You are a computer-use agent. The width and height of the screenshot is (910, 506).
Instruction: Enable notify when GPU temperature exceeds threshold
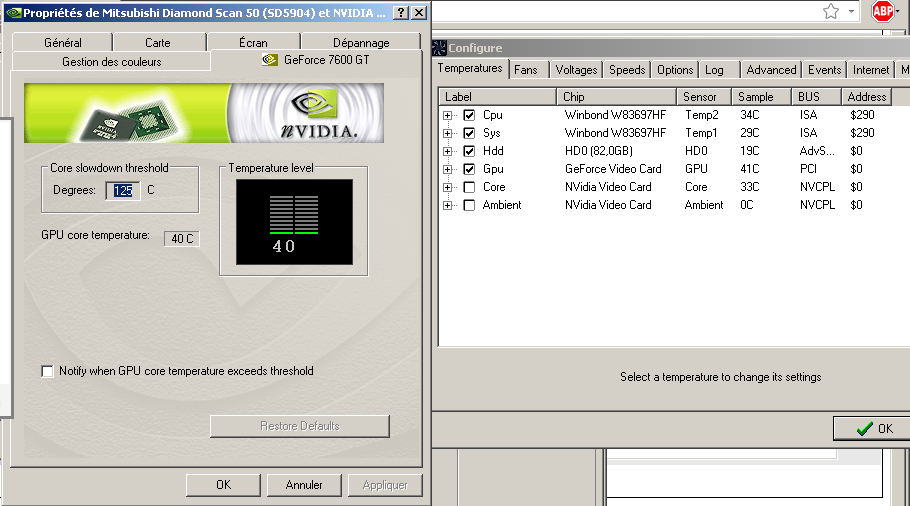tap(48, 371)
